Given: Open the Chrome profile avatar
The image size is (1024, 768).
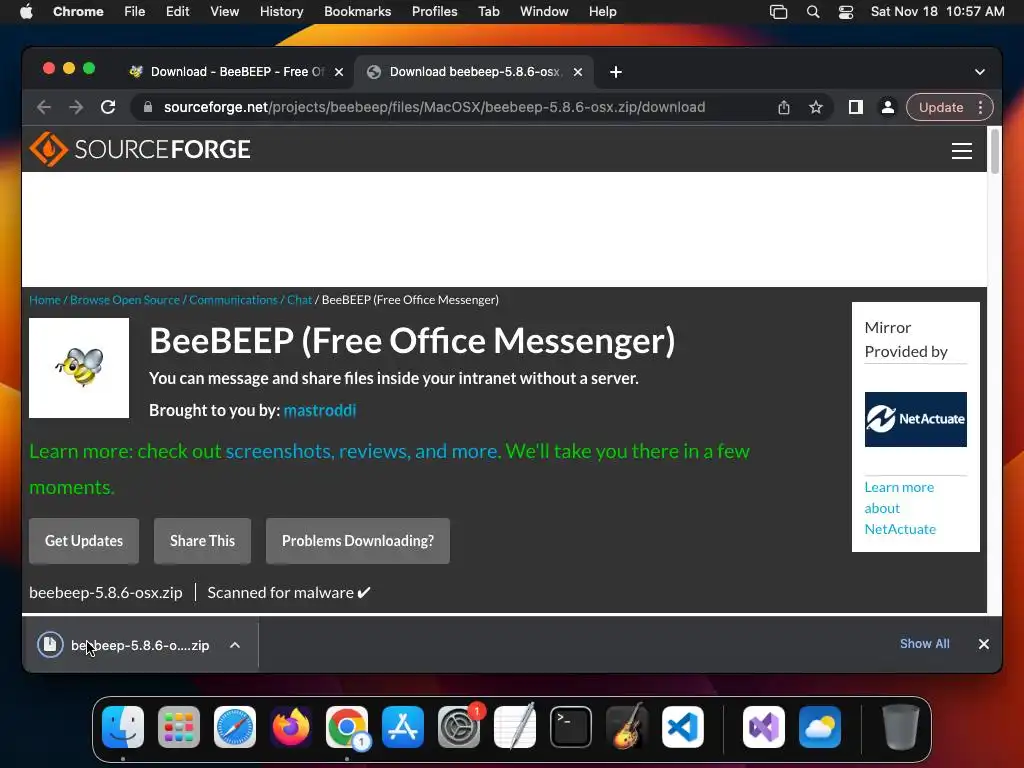Looking at the screenshot, I should 888,107.
